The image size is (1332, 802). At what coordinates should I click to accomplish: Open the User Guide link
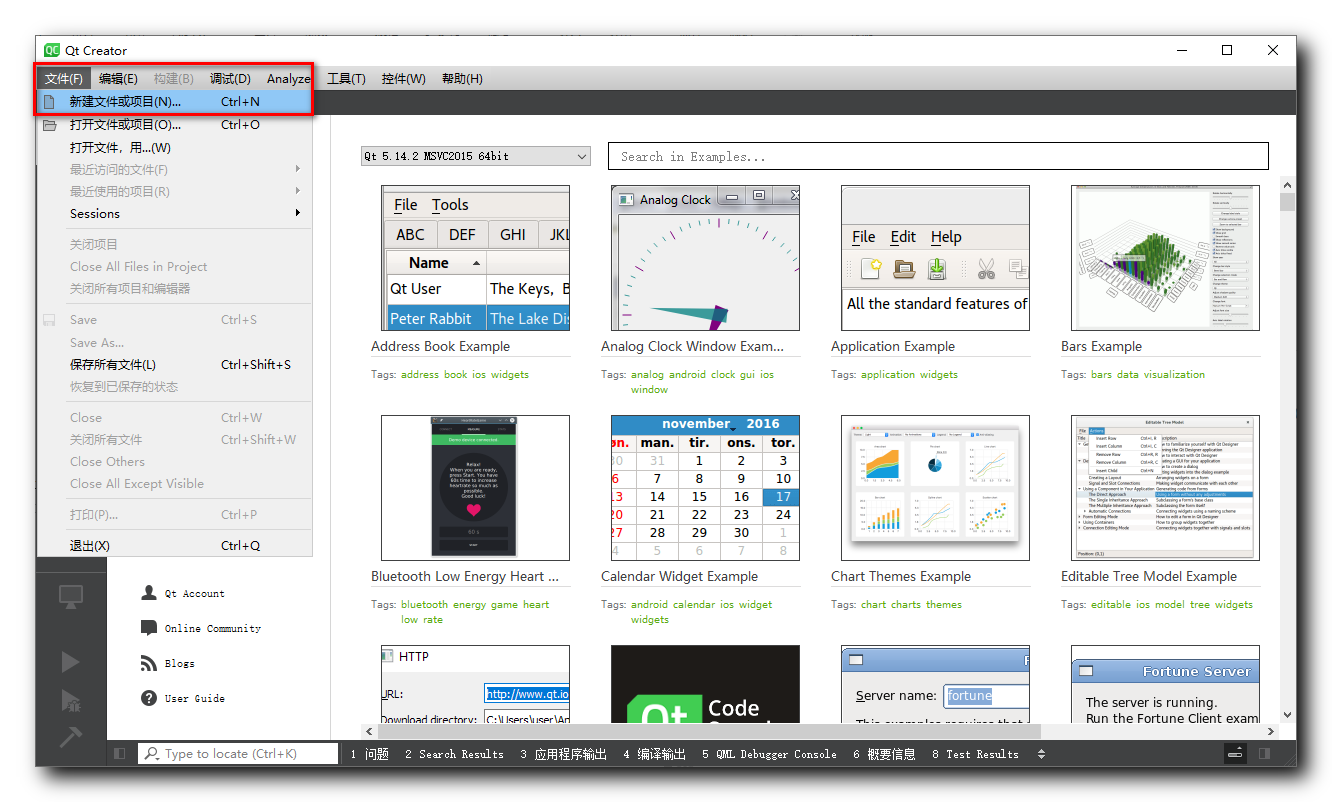tap(195, 698)
